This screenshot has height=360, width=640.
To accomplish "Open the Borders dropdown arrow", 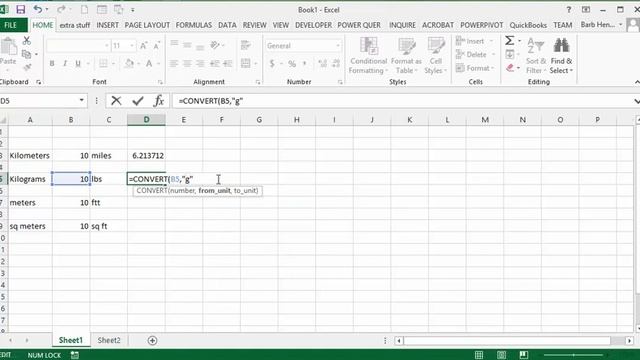I will point(113,64).
